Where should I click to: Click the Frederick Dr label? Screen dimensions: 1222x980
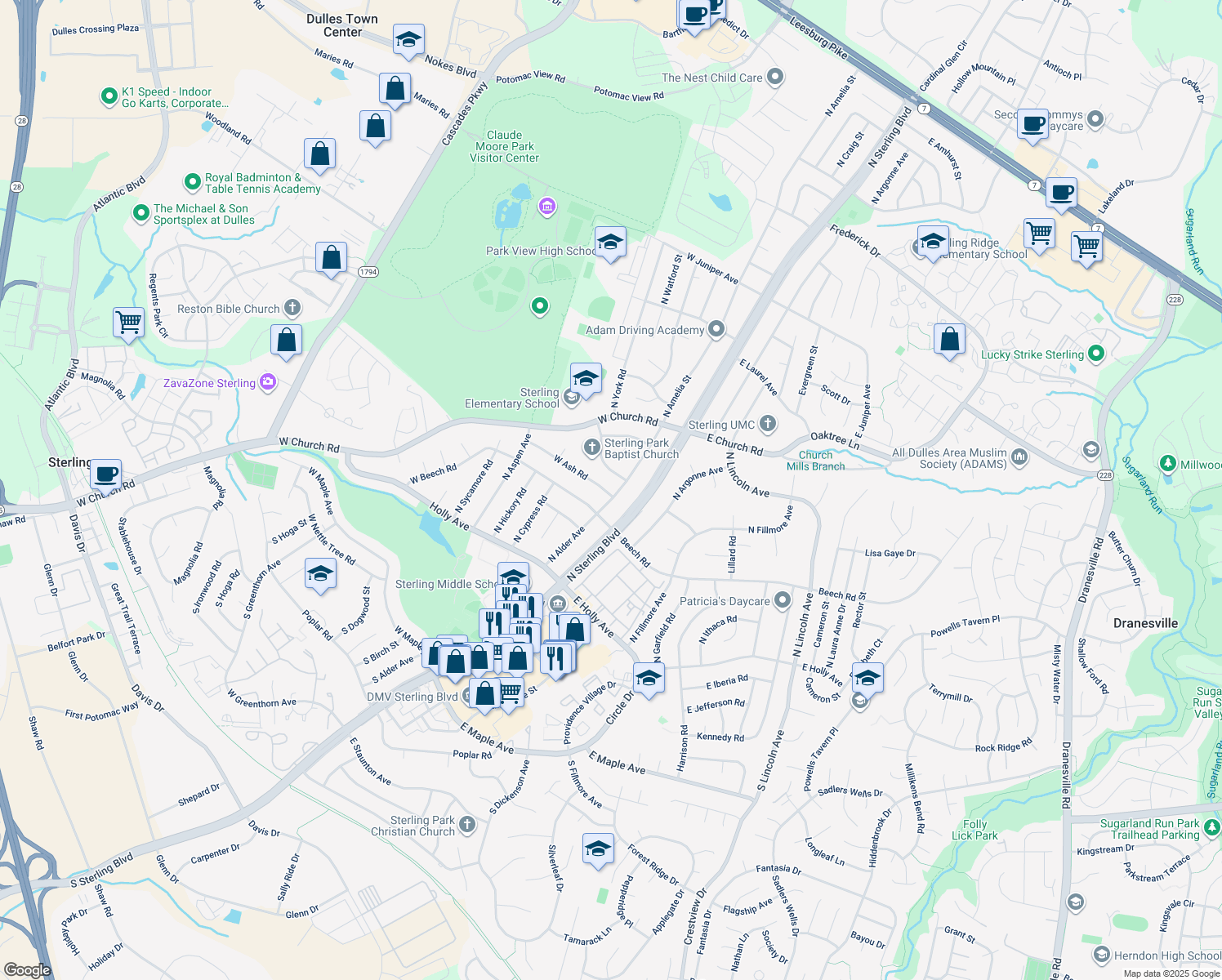point(855,242)
